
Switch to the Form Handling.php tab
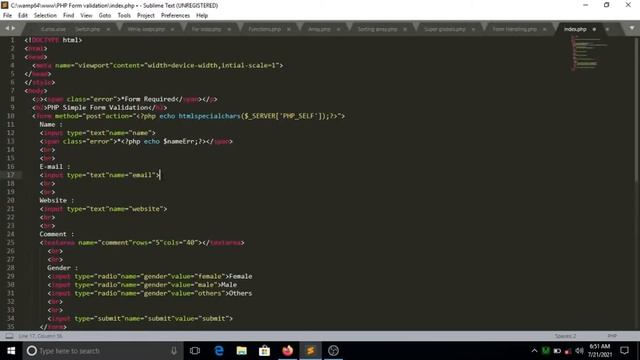[514, 29]
